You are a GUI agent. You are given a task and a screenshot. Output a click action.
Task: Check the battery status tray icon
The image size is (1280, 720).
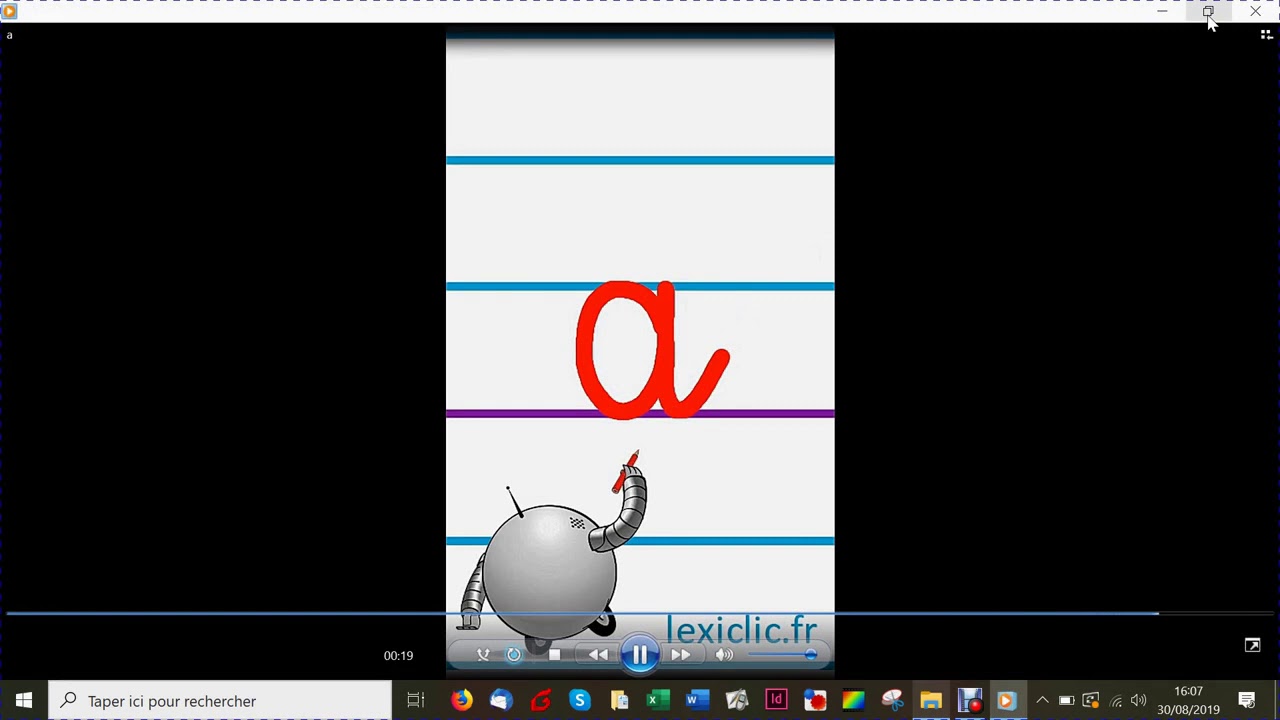1066,701
